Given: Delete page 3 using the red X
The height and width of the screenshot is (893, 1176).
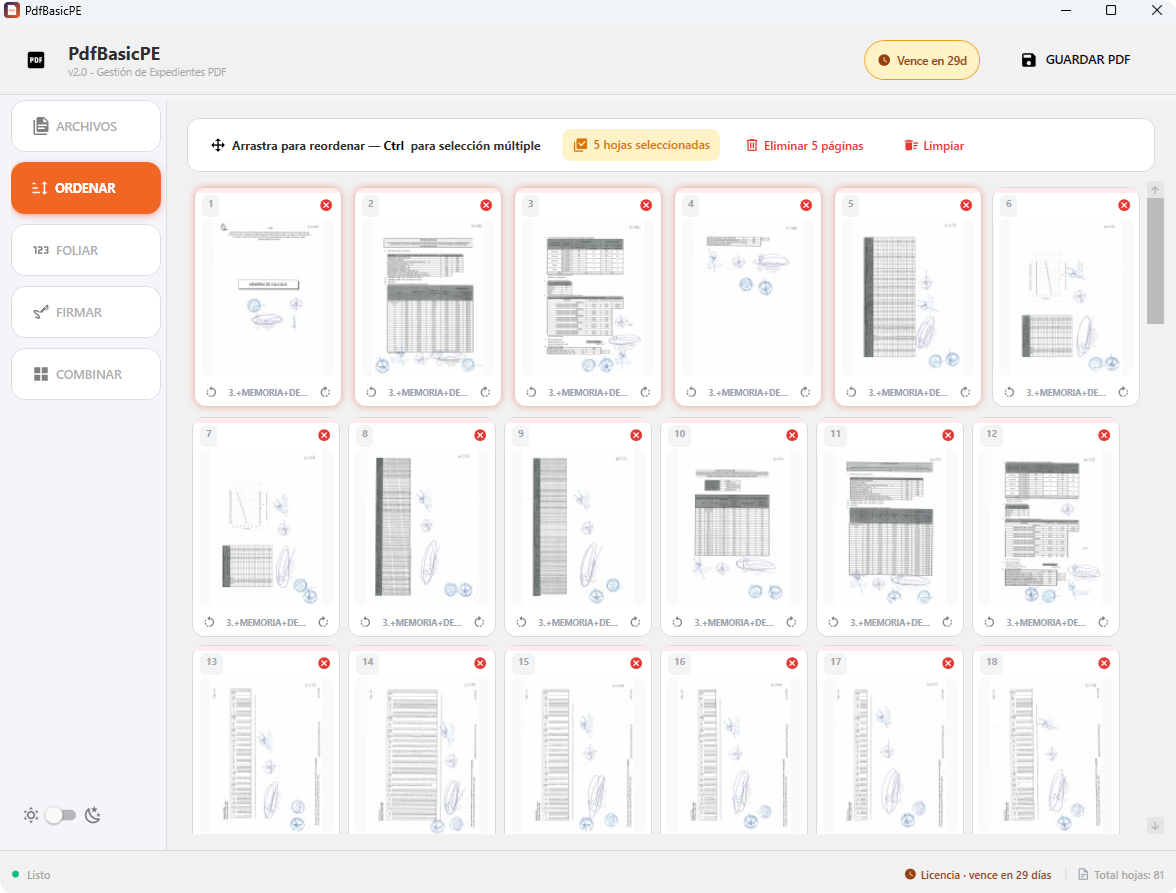Looking at the screenshot, I should click(646, 205).
